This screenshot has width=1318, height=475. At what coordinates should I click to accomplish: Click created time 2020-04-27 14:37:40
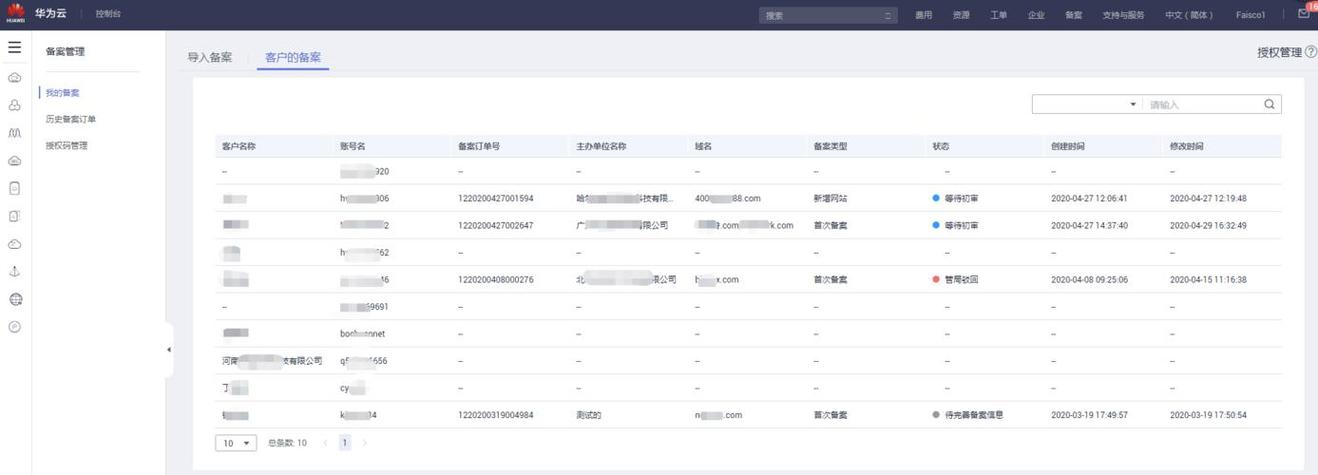click(1089, 225)
